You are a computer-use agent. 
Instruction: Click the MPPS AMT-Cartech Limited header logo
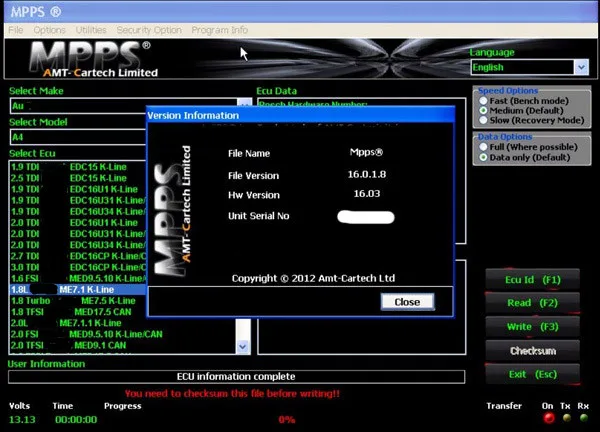(x=94, y=59)
